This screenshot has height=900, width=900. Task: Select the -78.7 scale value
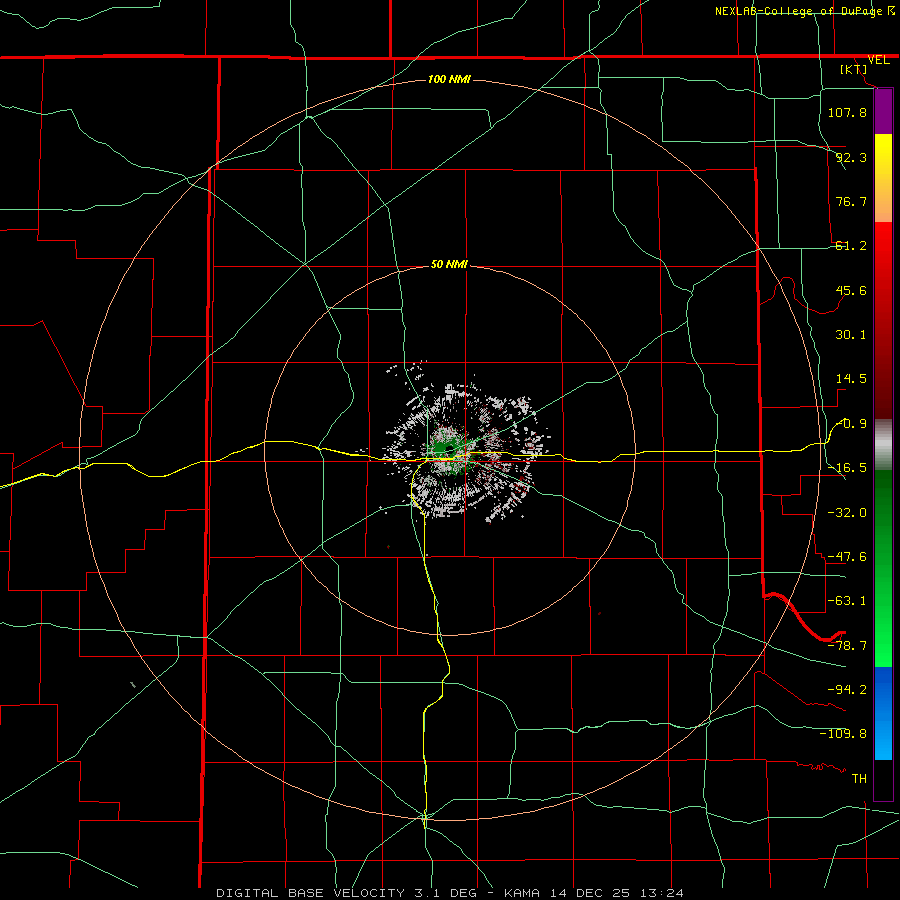click(x=847, y=646)
